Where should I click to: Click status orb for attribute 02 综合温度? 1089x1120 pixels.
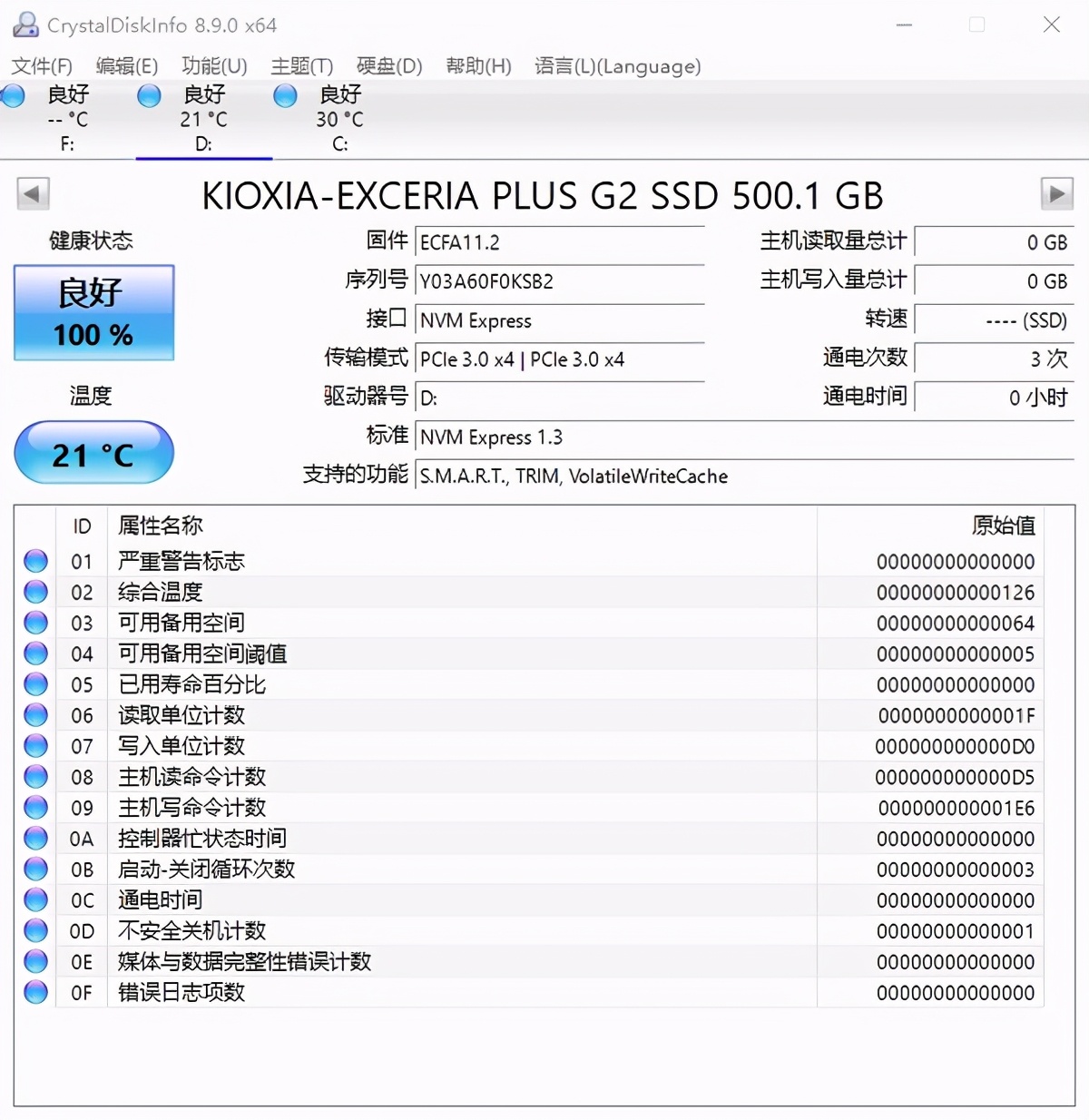pos(35,592)
